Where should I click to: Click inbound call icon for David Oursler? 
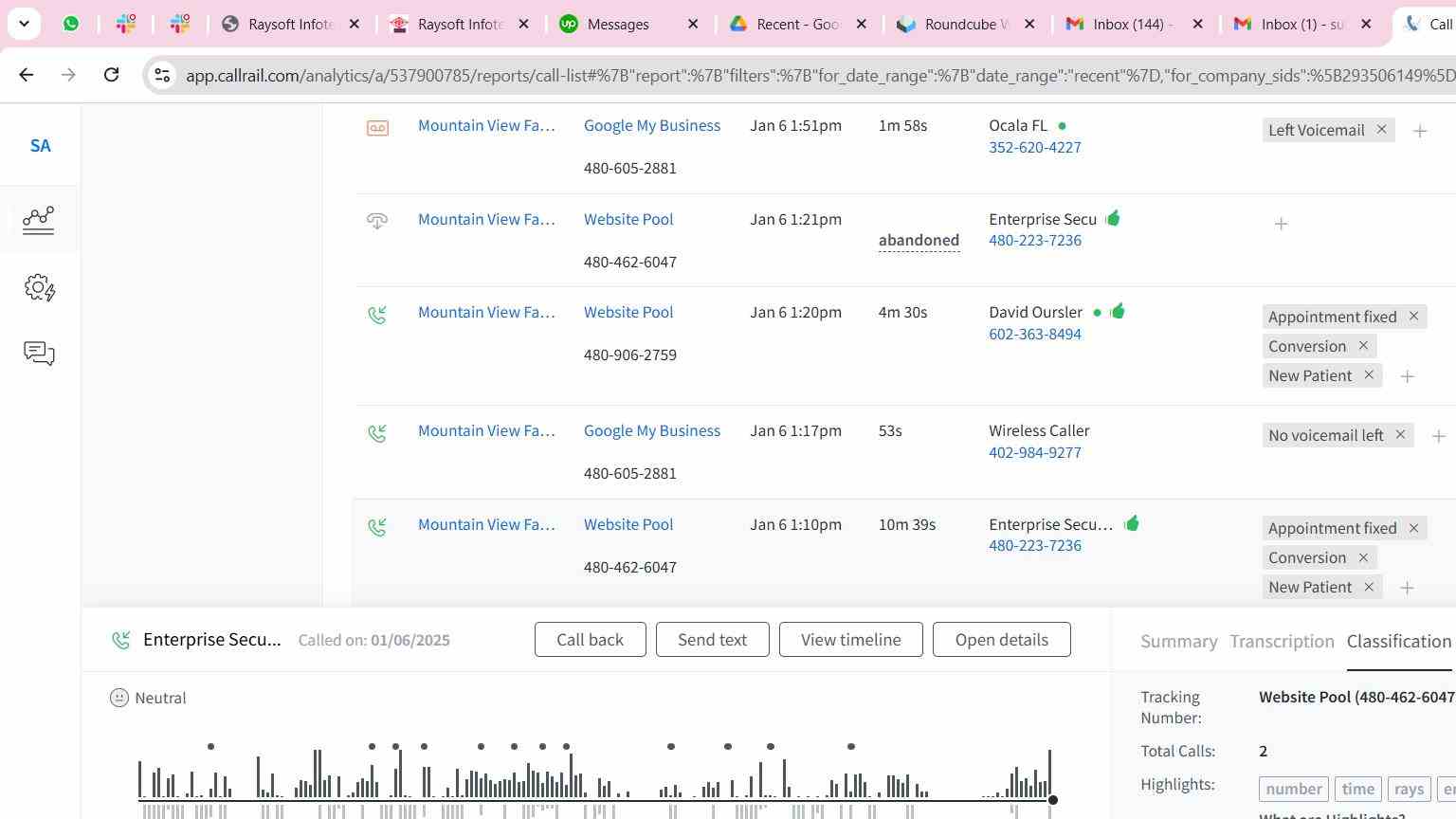pos(377,314)
